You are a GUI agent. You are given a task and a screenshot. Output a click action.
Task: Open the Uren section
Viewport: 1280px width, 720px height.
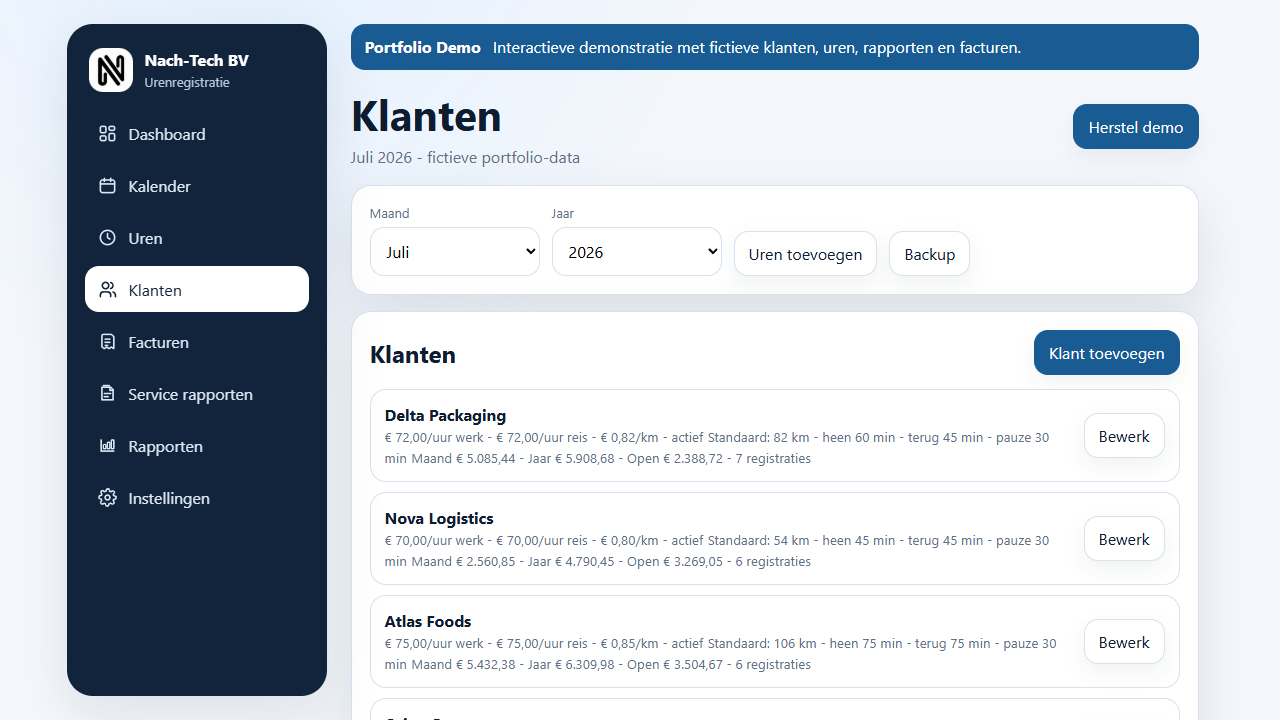point(197,238)
